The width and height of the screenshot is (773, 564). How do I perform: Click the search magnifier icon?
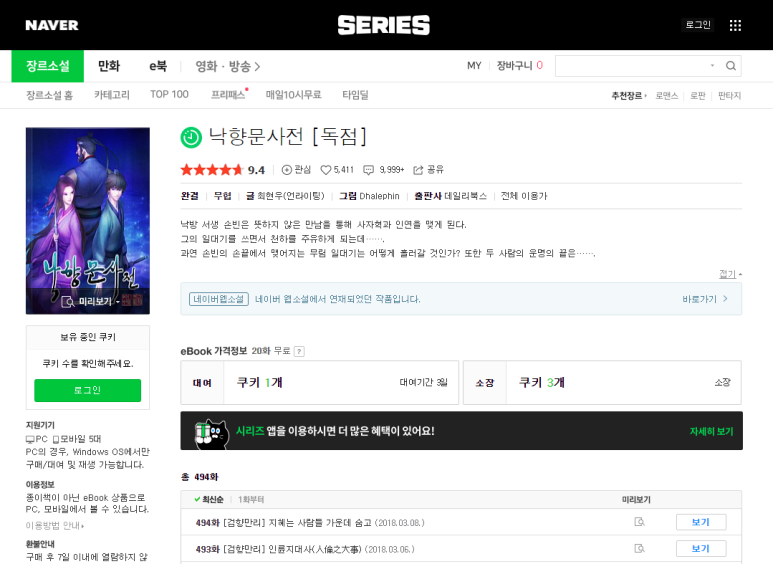[x=731, y=66]
